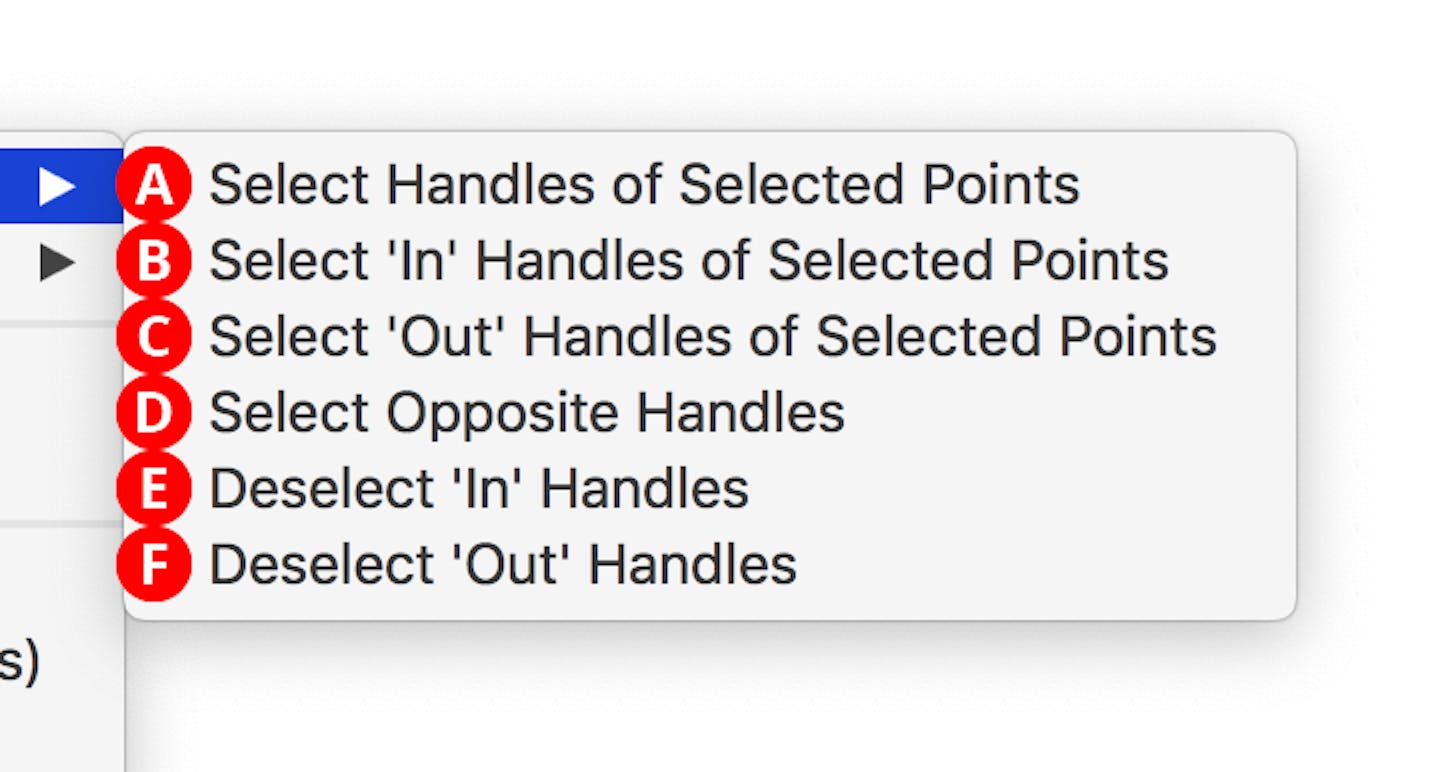Run Deselect 'In' Handles
Image resolution: width=1452 pixels, height=772 pixels.
477,487
